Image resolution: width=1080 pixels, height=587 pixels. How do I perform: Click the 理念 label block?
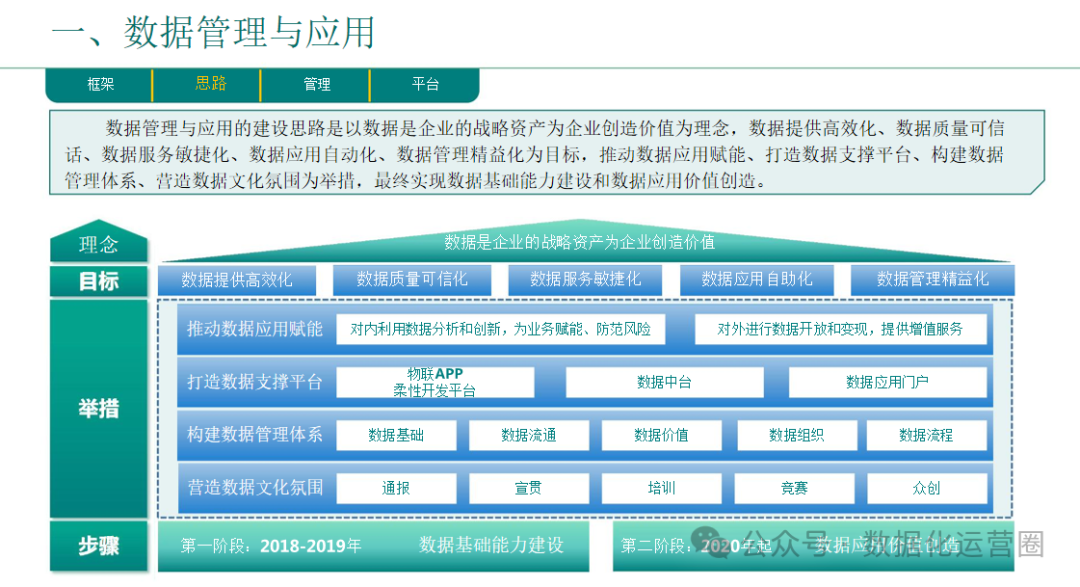(x=99, y=242)
